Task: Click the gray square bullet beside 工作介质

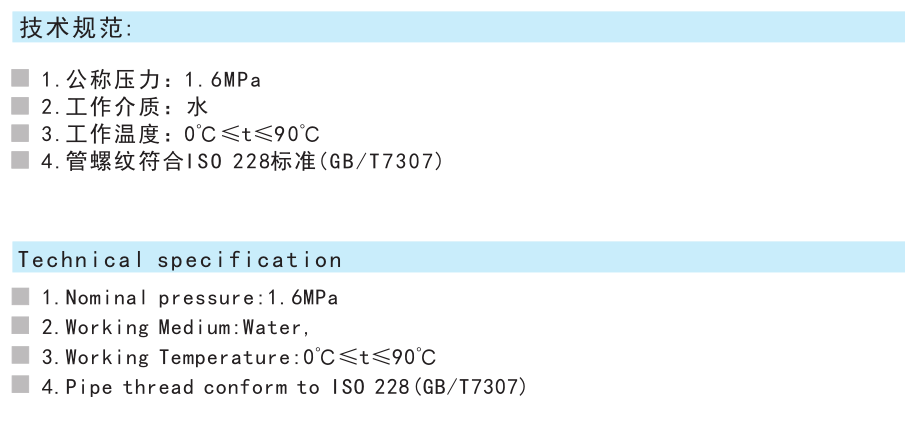Action: coord(20,106)
